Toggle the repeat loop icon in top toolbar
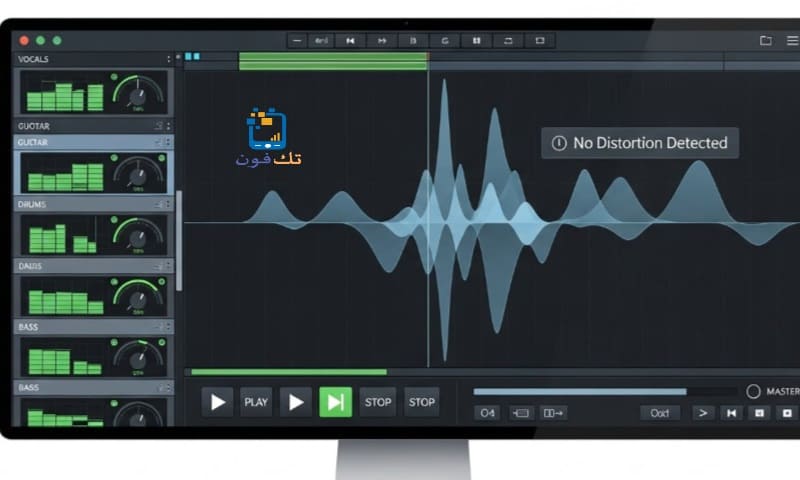Screen dimensions: 800x480 pyautogui.click(x=508, y=41)
